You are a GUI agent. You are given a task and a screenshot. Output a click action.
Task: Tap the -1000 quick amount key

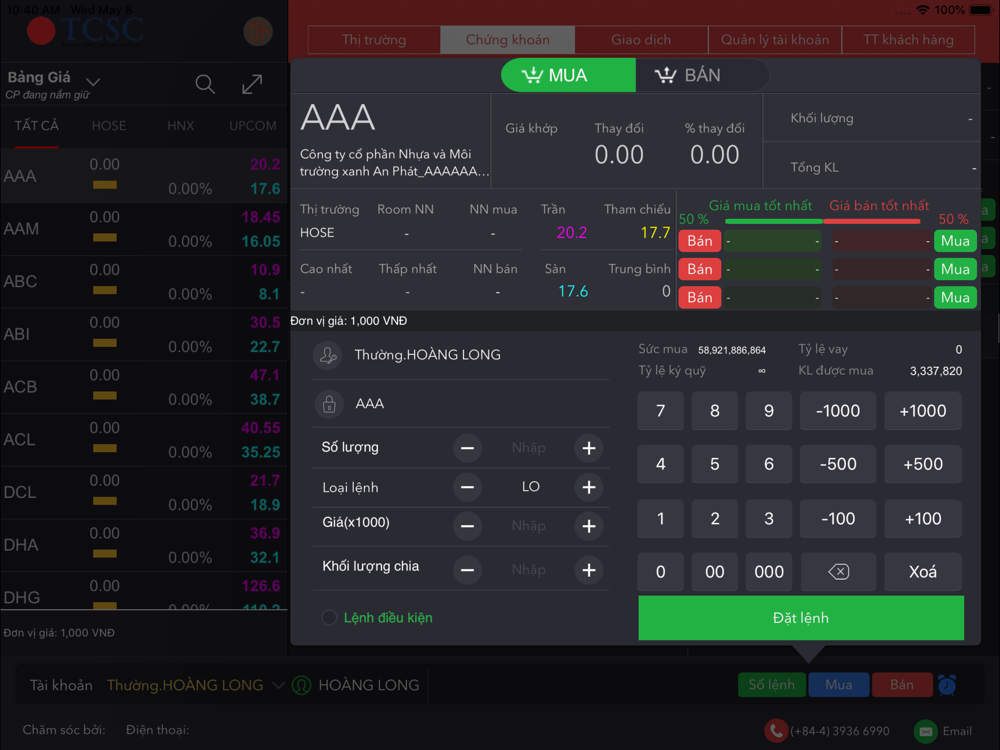click(838, 411)
